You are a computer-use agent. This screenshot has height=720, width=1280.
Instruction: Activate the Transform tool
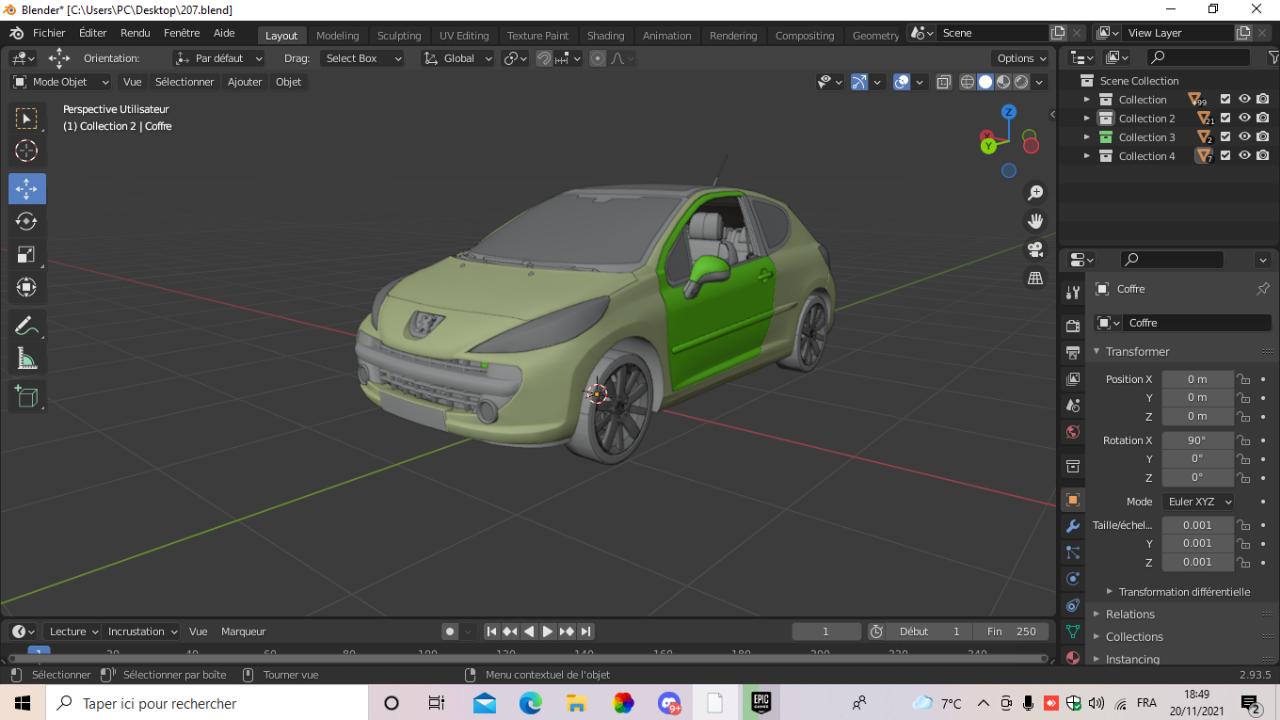coord(27,287)
